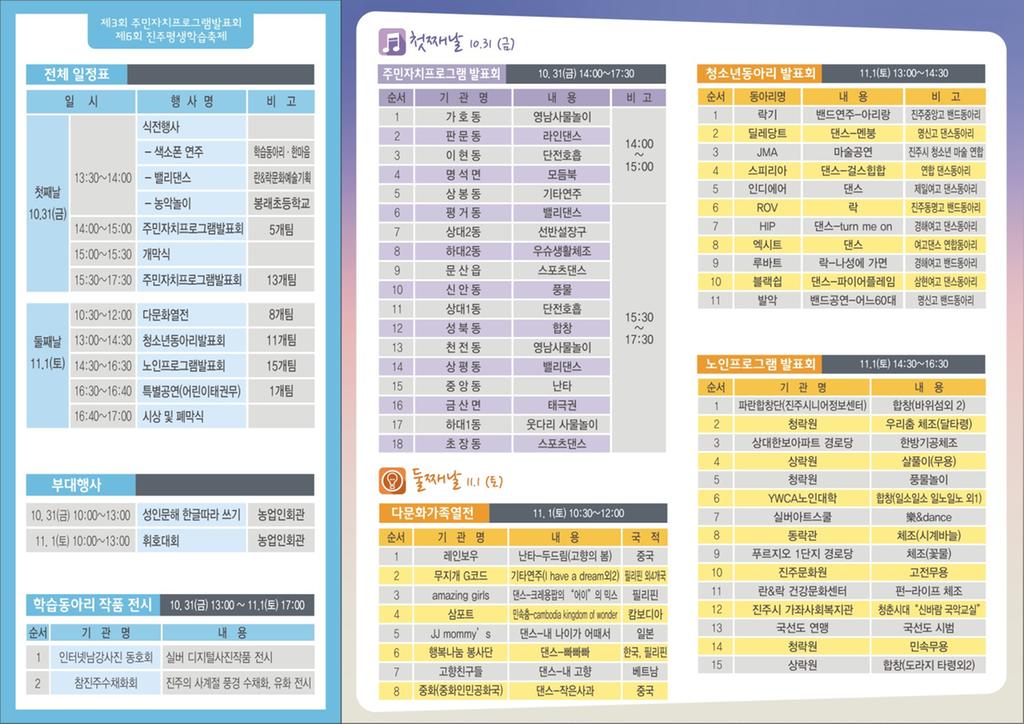Select the 우슈생활체조 content cell
The image size is (1024, 724).
tap(562, 251)
